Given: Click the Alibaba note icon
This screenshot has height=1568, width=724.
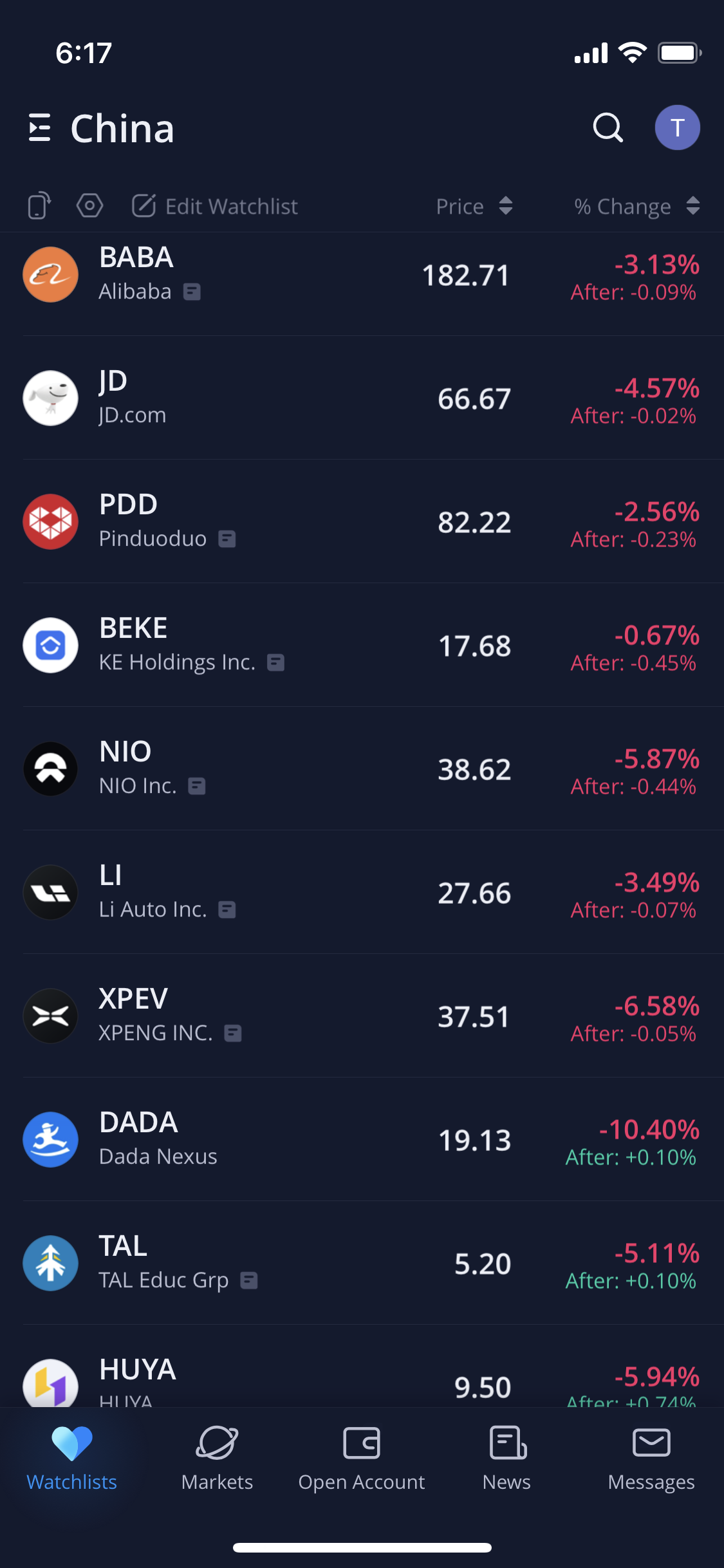Looking at the screenshot, I should tap(192, 292).
